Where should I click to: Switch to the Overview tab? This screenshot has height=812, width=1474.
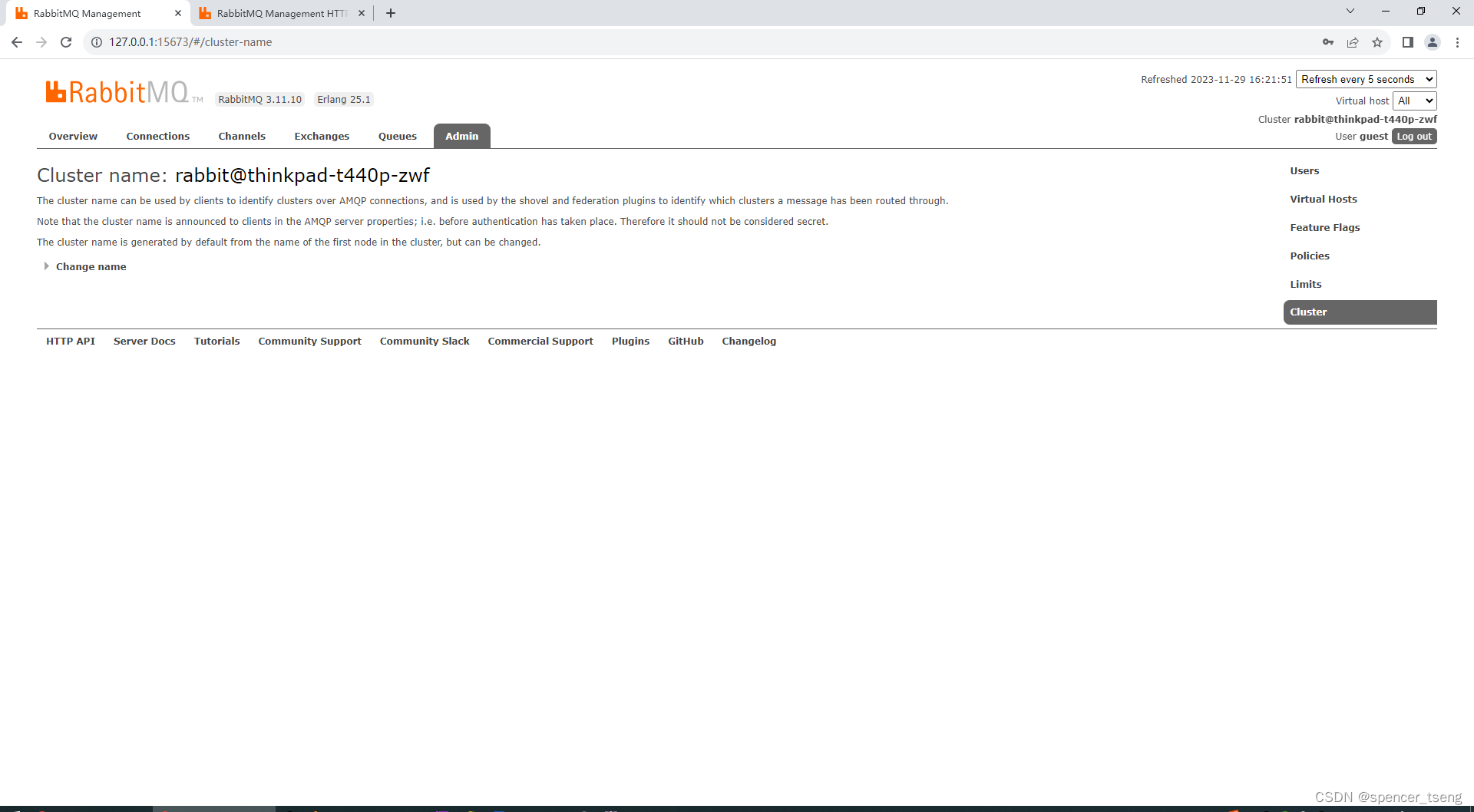point(72,136)
